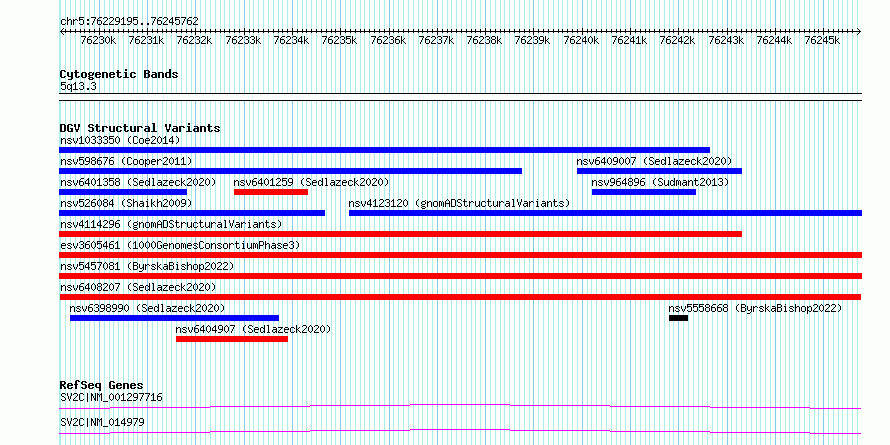
Task: Click the red nsv4114296 variant bar
Action: (x=400, y=234)
